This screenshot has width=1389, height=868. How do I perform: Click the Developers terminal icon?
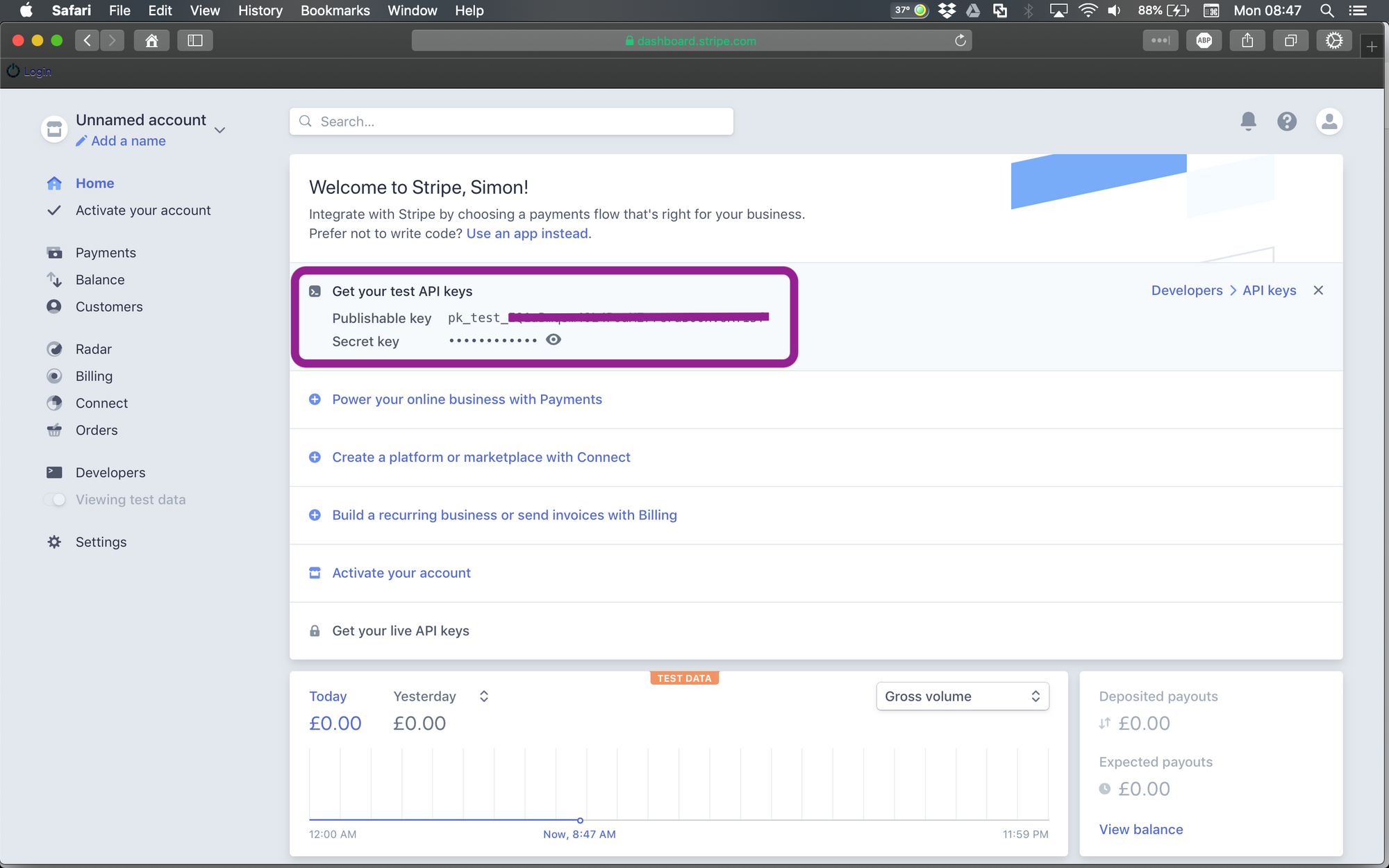54,473
